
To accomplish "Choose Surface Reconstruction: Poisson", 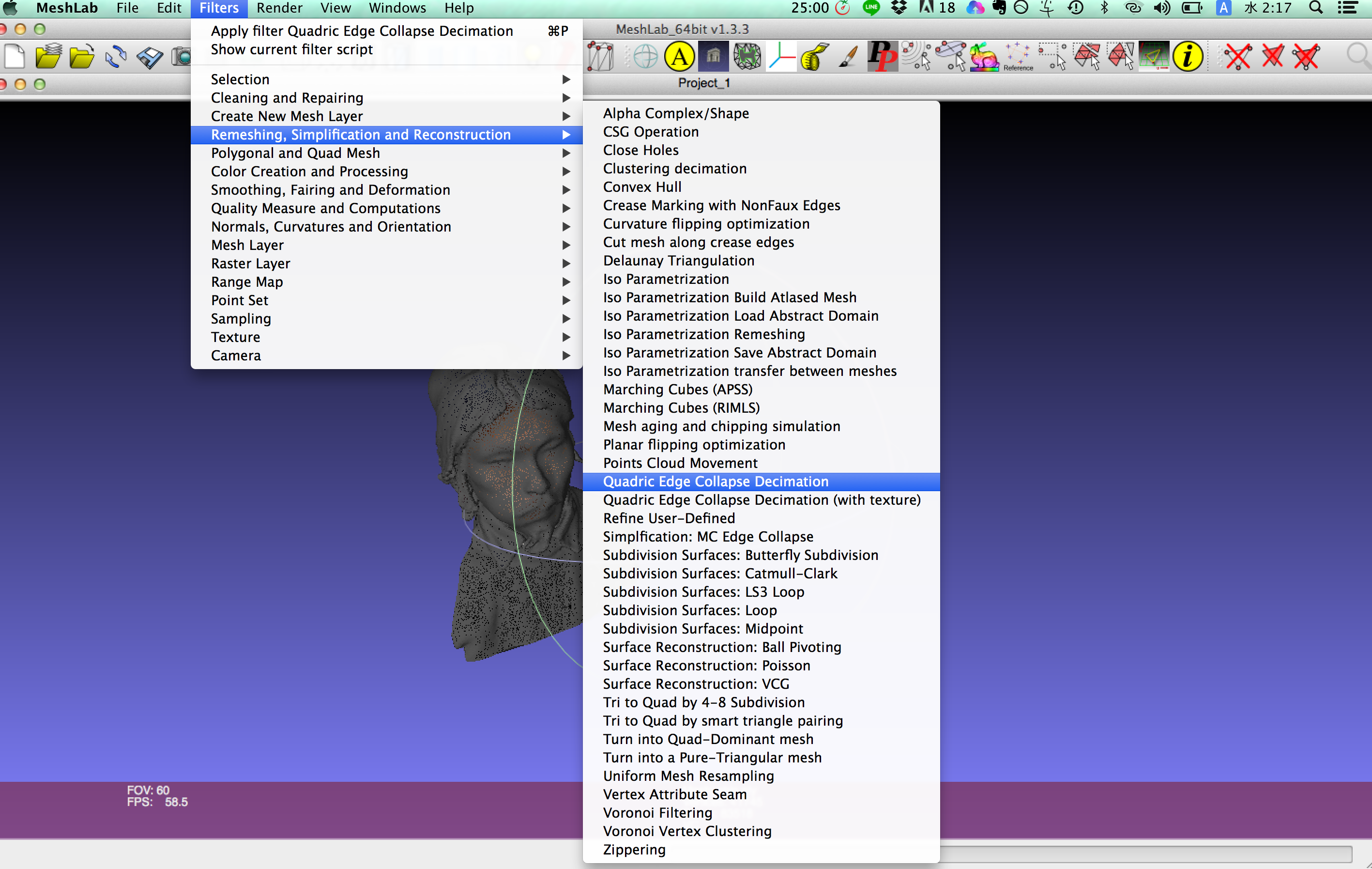I will tap(761, 666).
